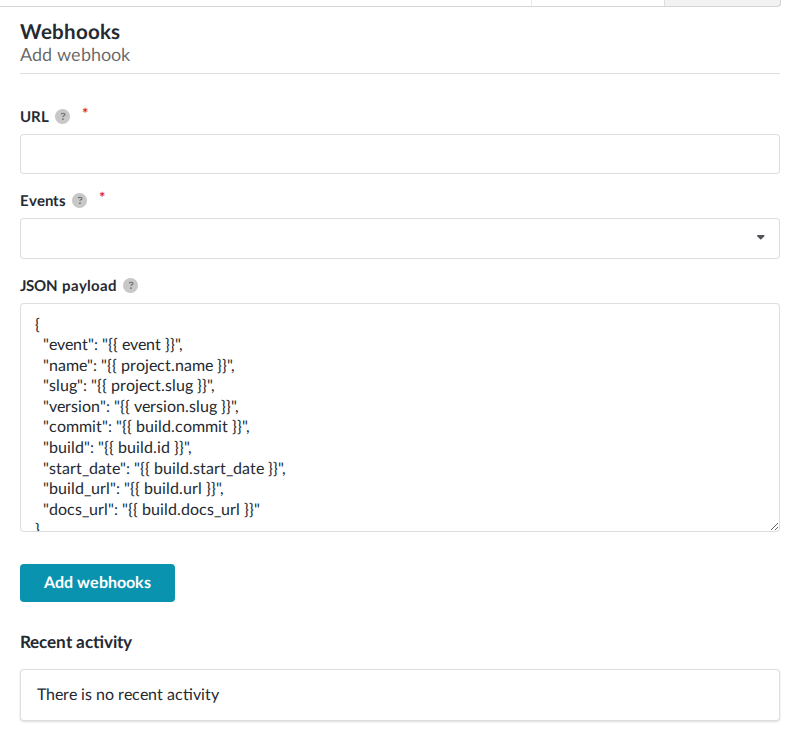
Task: Select the Add webhook subtitle
Action: 75,55
